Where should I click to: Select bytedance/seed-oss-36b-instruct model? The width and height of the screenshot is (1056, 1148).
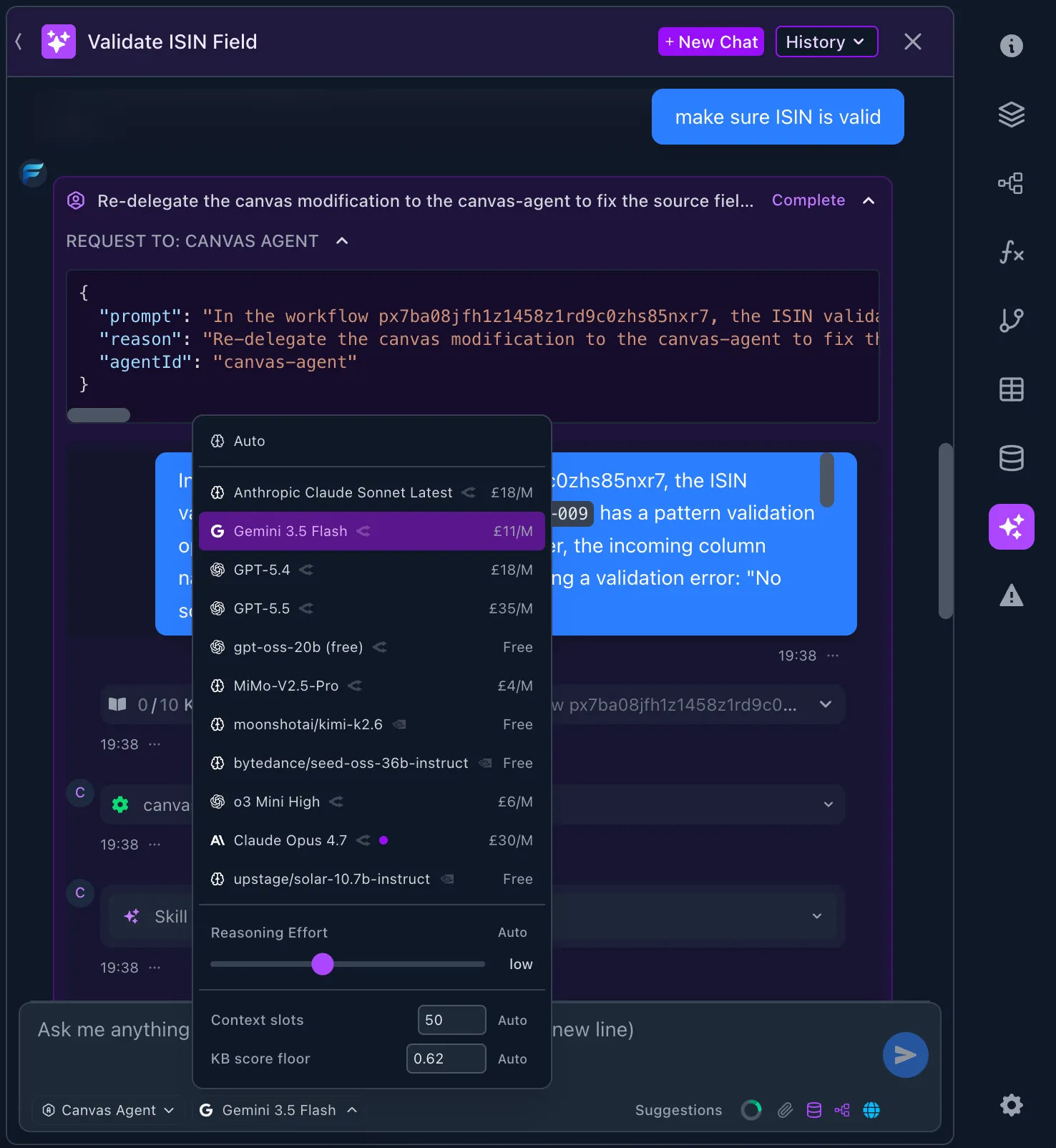click(372, 763)
